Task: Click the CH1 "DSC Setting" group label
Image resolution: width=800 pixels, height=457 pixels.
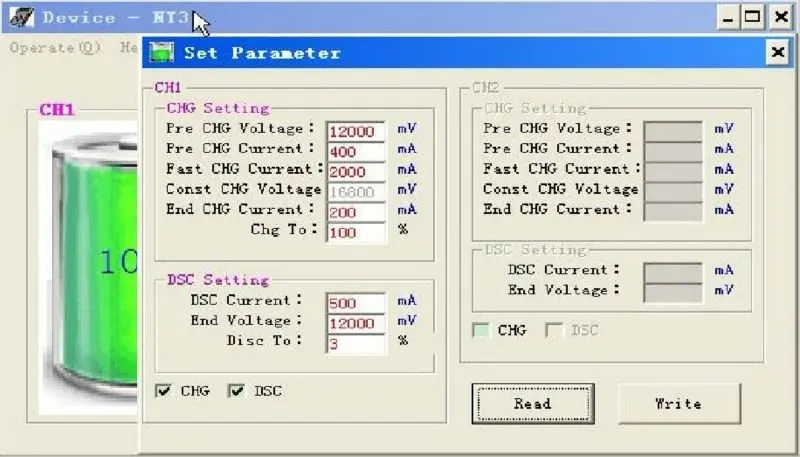Action: coord(218,280)
